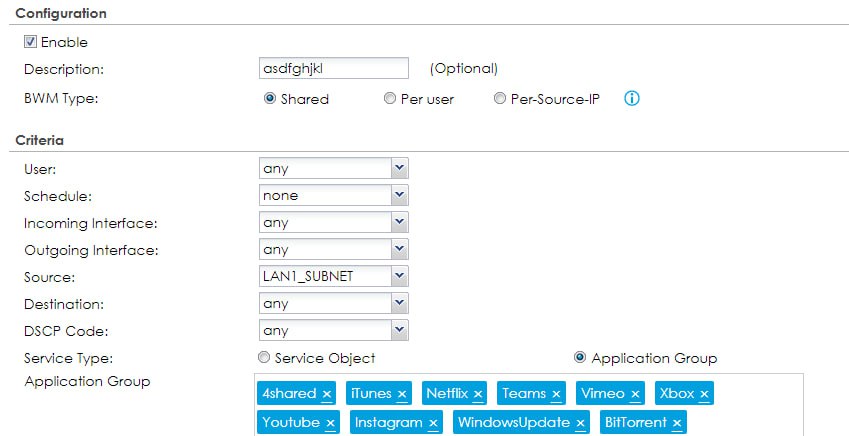849x436 pixels.
Task: Click the BWM Type info icon
Action: click(631, 99)
